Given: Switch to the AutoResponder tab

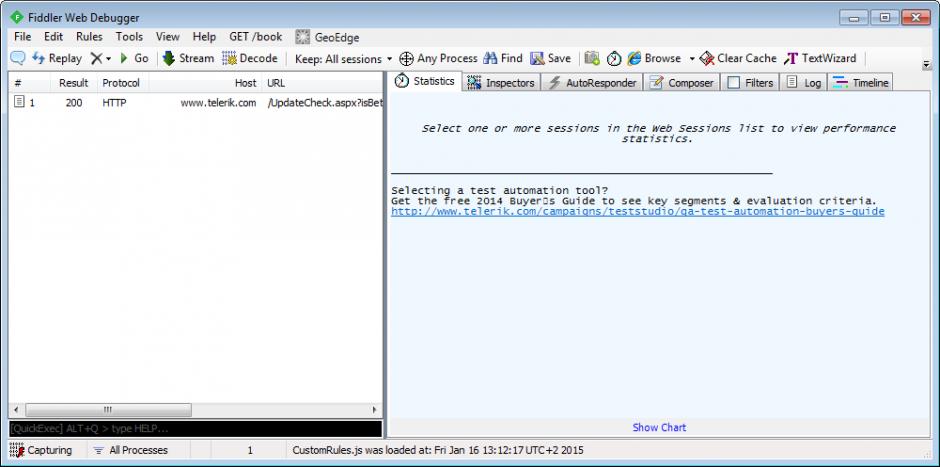Looking at the screenshot, I should pyautogui.click(x=592, y=83).
